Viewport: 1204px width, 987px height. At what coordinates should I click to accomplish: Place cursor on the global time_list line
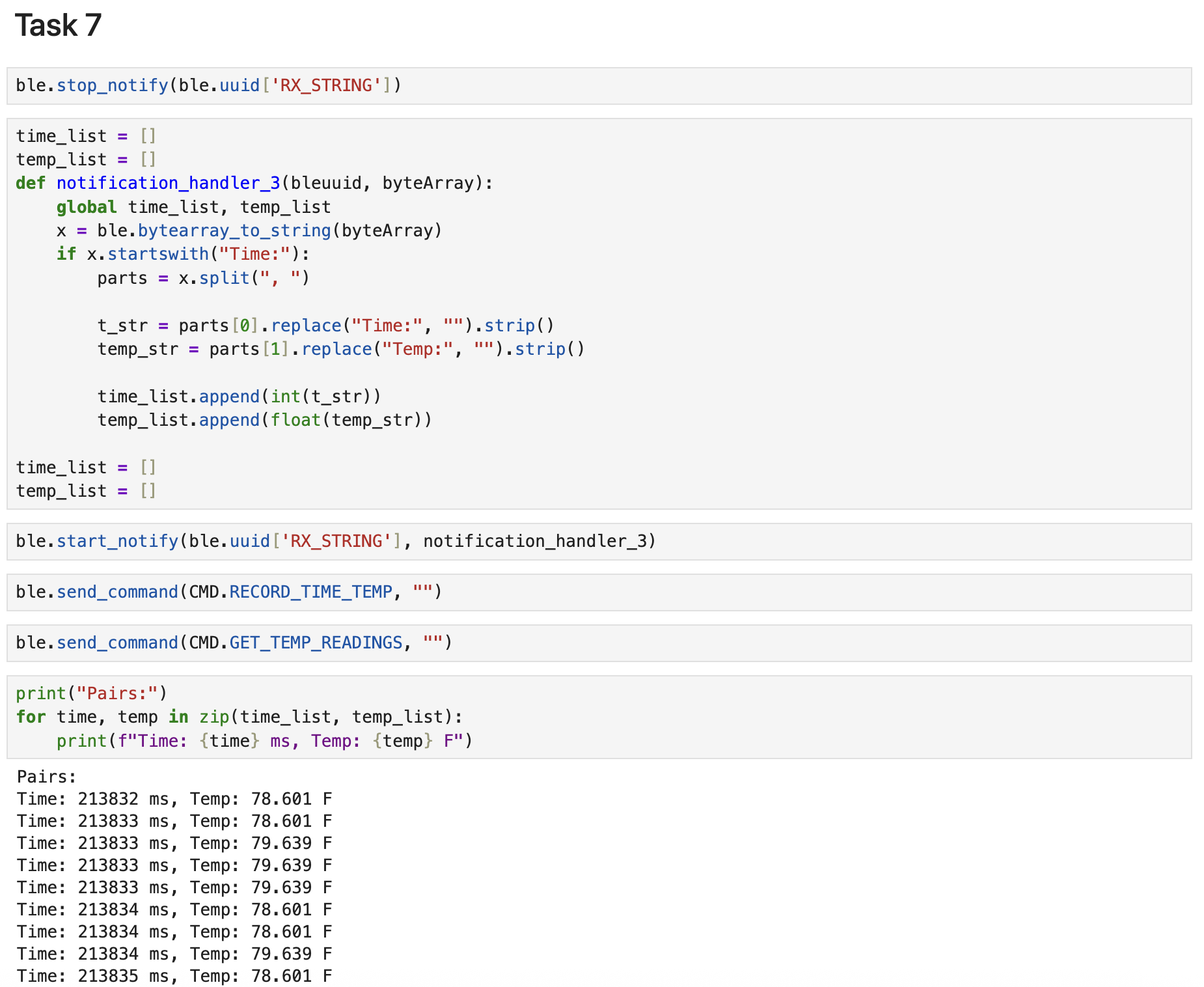[x=192, y=206]
